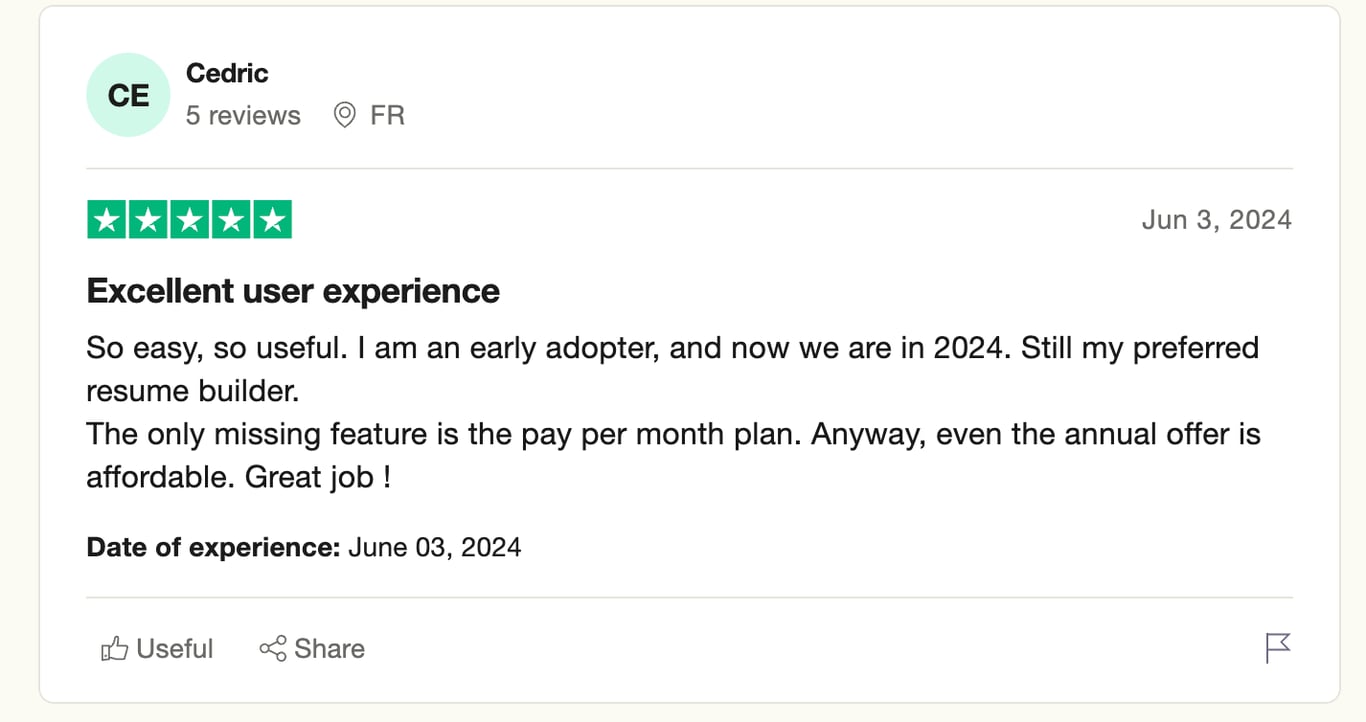Click the fourth green rating star
This screenshot has width=1366, height=722.
click(230, 220)
